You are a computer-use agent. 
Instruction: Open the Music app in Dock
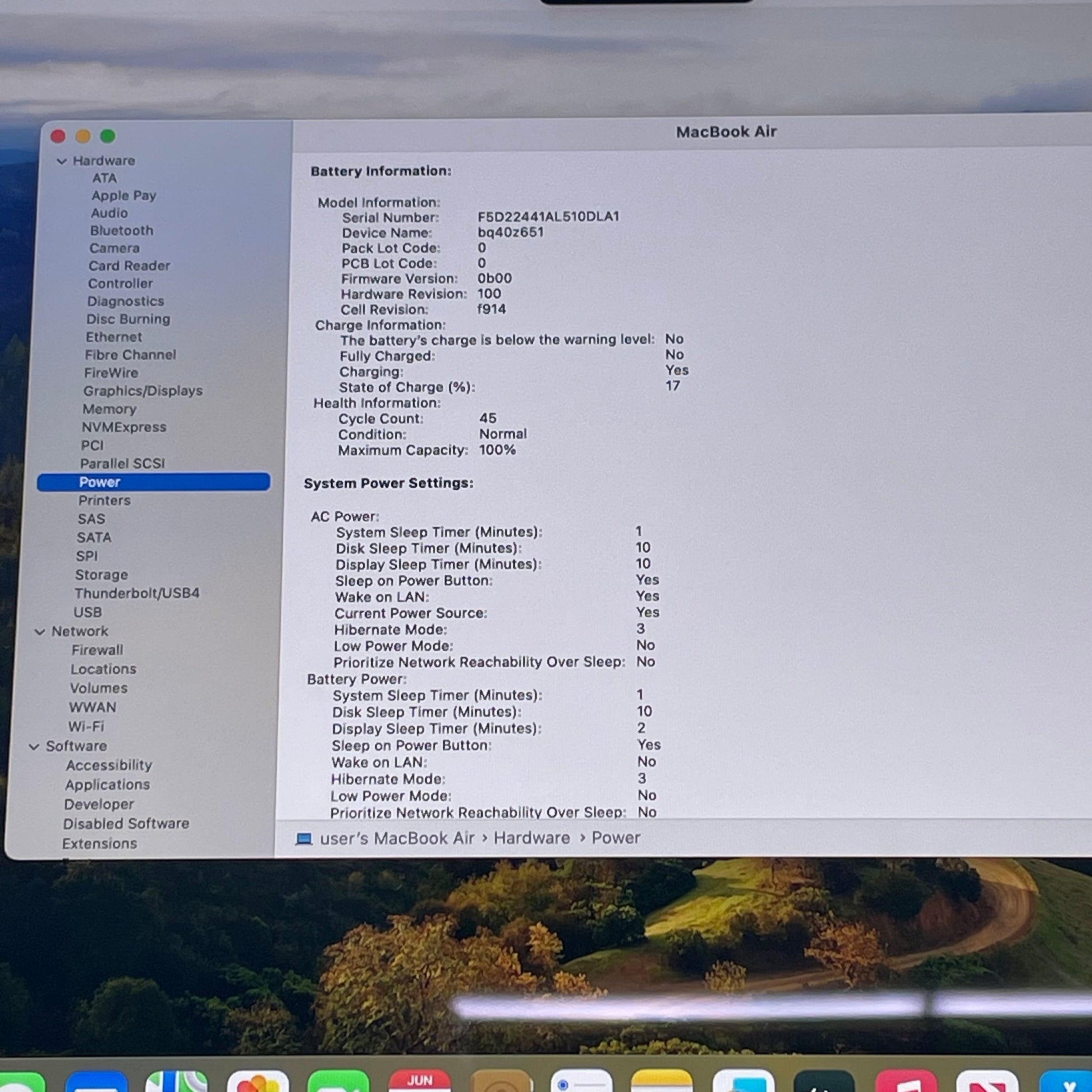[x=906, y=1081]
